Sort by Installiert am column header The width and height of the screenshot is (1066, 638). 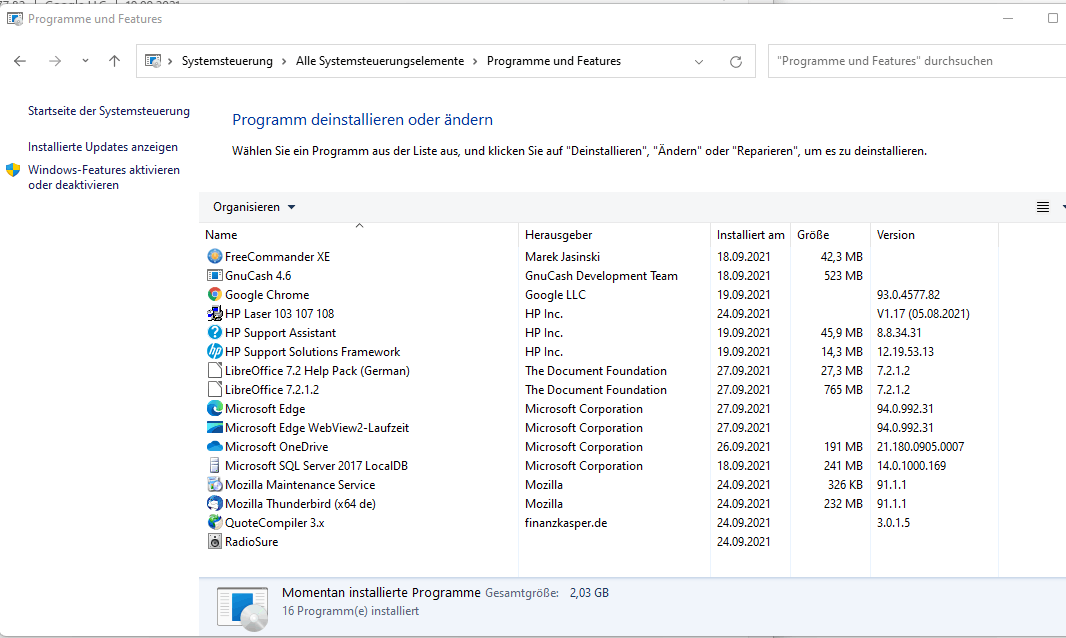[751, 235]
